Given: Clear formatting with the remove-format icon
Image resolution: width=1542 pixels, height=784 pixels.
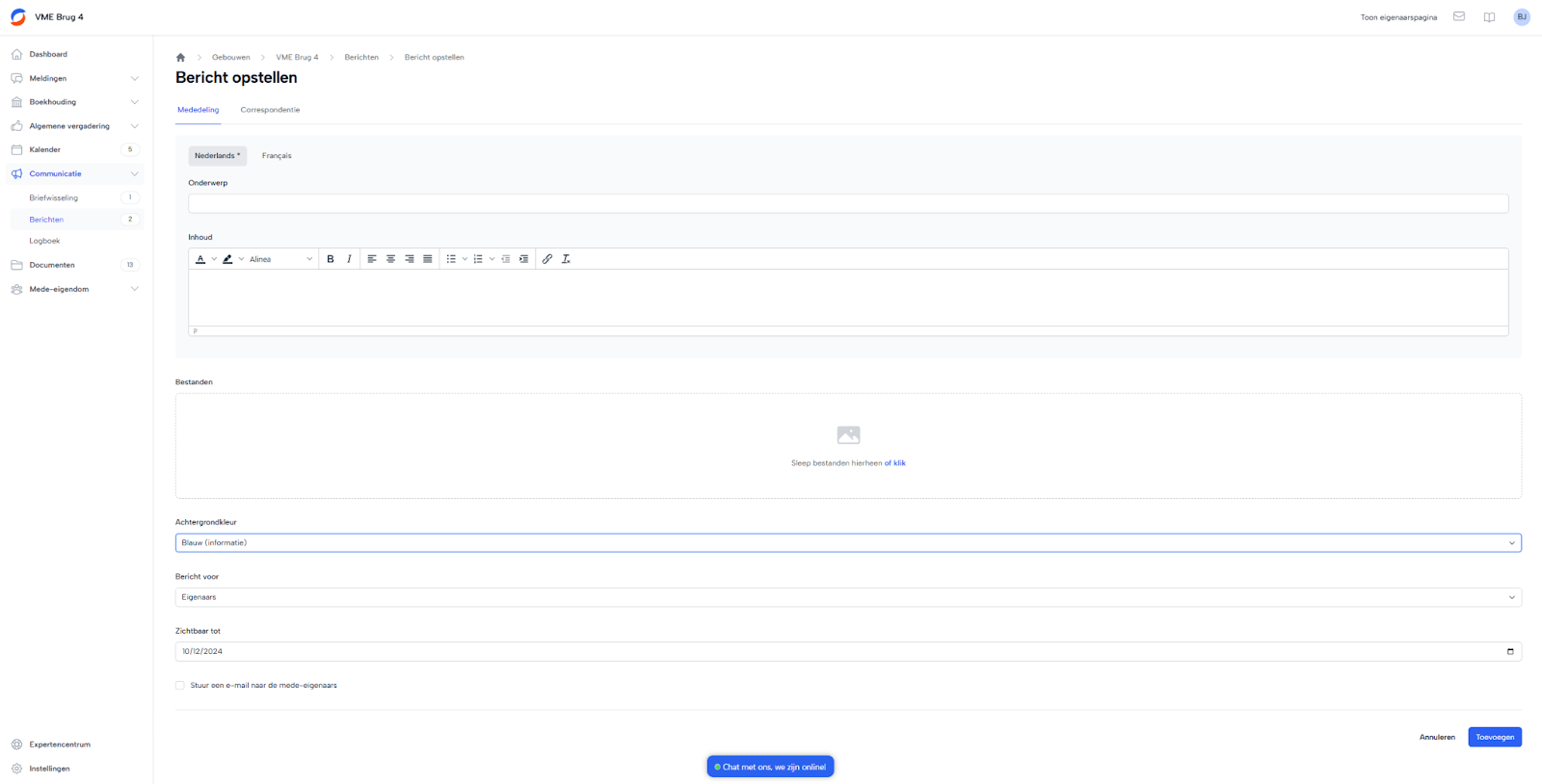Looking at the screenshot, I should pos(566,259).
